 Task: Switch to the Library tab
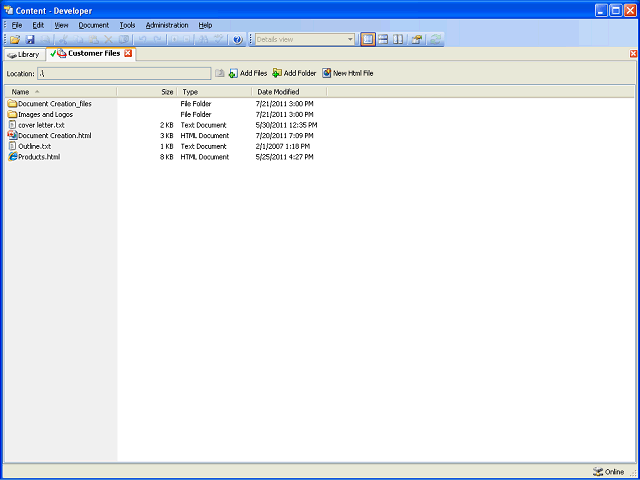click(24, 54)
